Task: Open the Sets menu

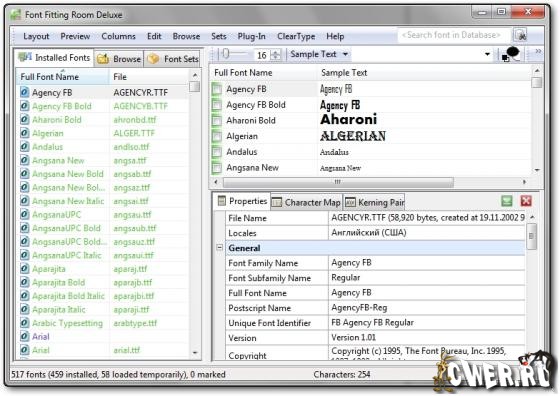Action: click(219, 36)
